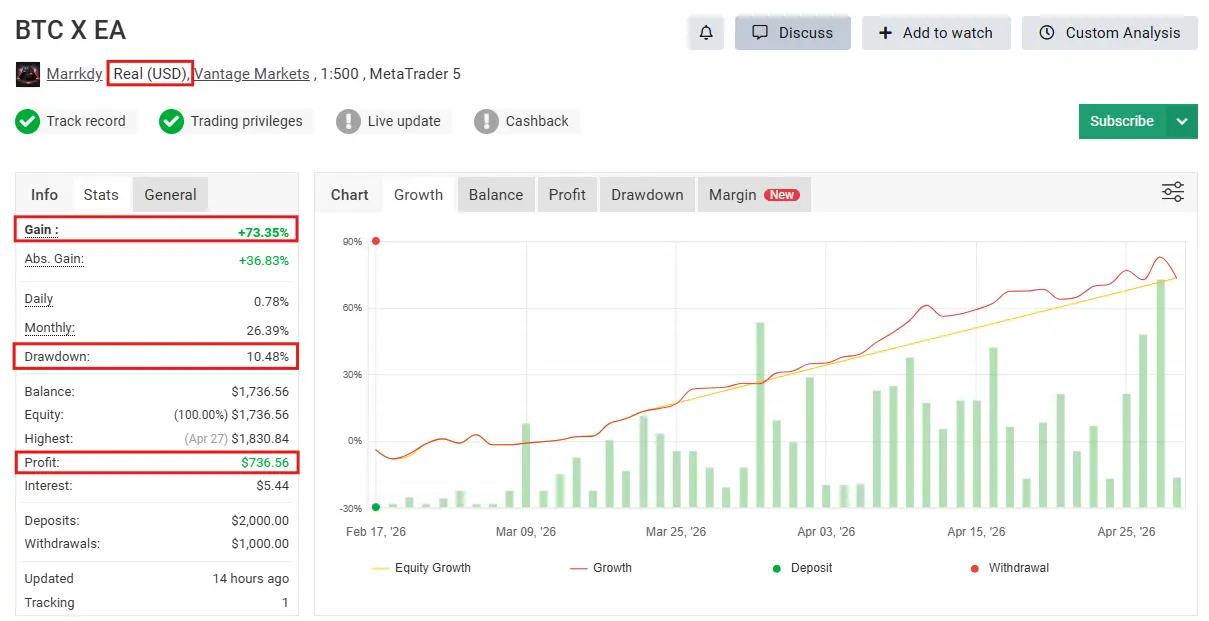The width and height of the screenshot is (1209, 621).
Task: Open the General info tab
Action: [x=170, y=195]
